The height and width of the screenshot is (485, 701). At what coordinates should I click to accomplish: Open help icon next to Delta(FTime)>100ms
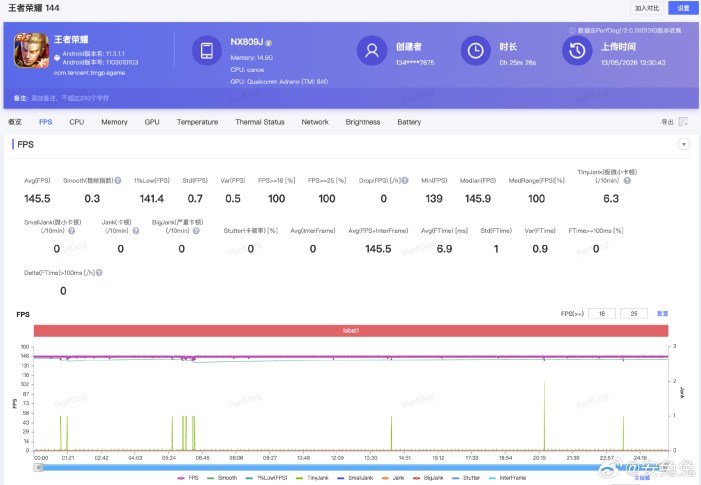point(99,273)
